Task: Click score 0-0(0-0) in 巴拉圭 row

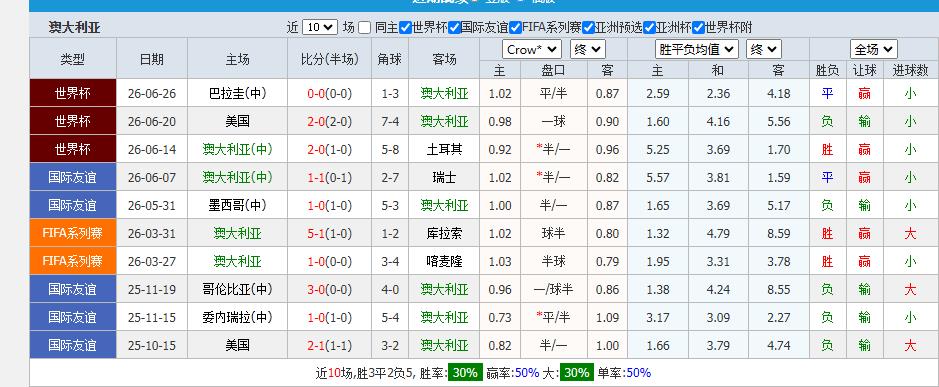Action: coord(329,93)
